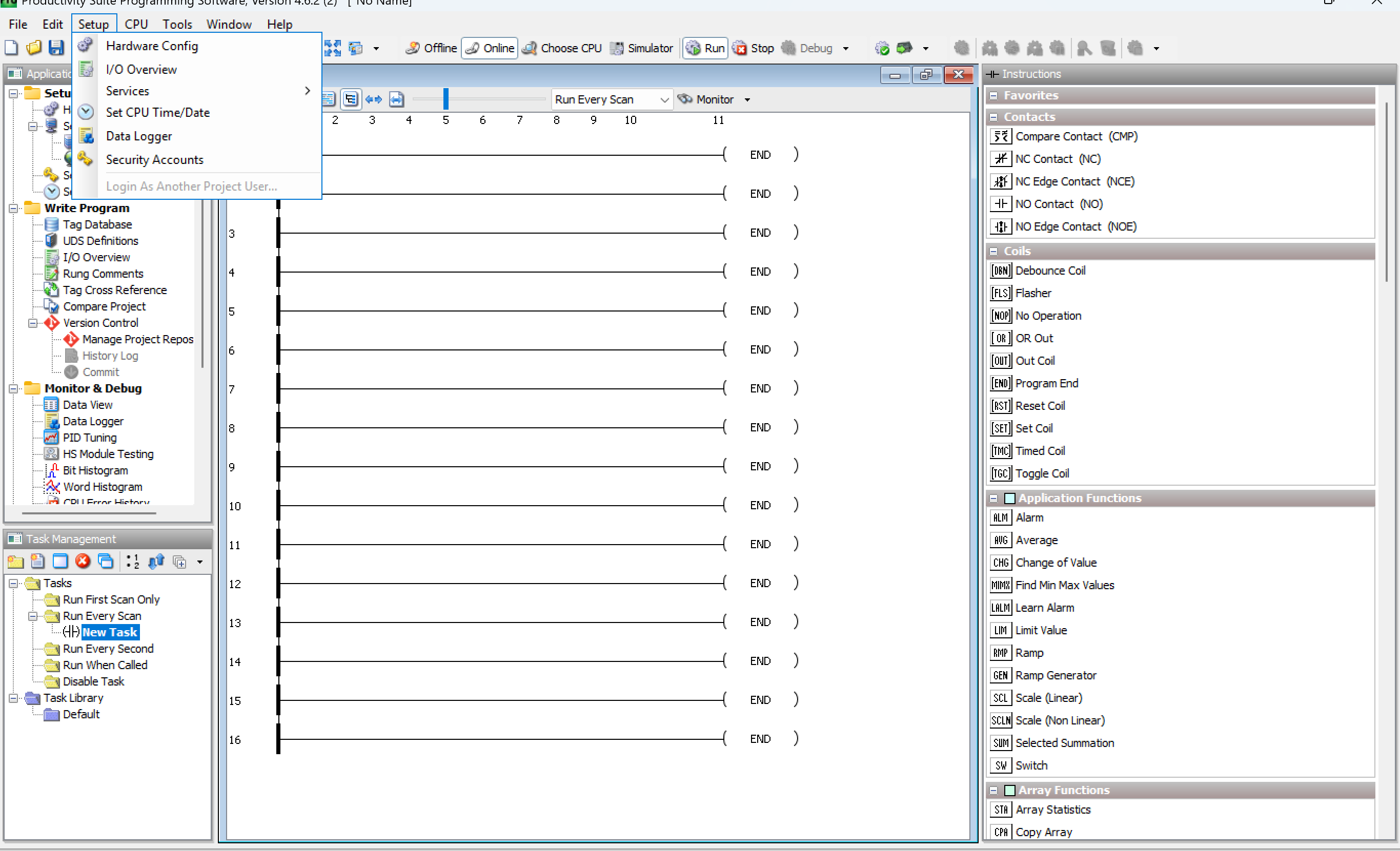Toggle the CPU Stop mode button
Image resolution: width=1400 pixels, height=851 pixels.
point(754,48)
